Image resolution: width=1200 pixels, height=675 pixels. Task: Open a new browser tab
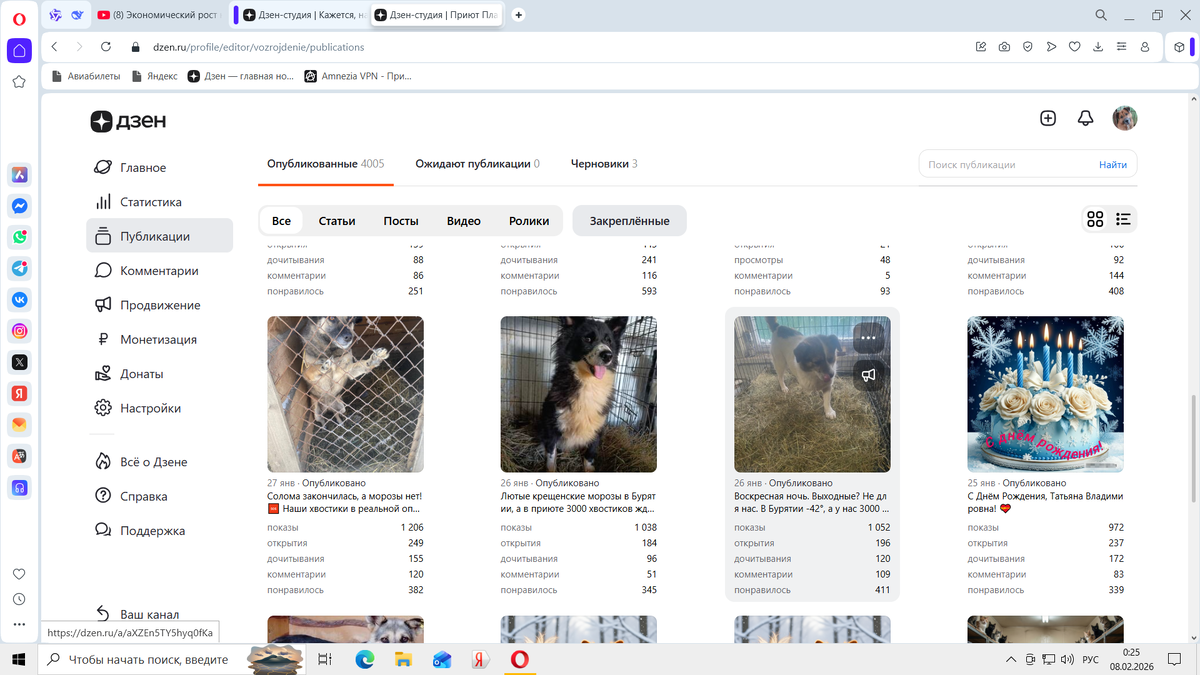[518, 15]
